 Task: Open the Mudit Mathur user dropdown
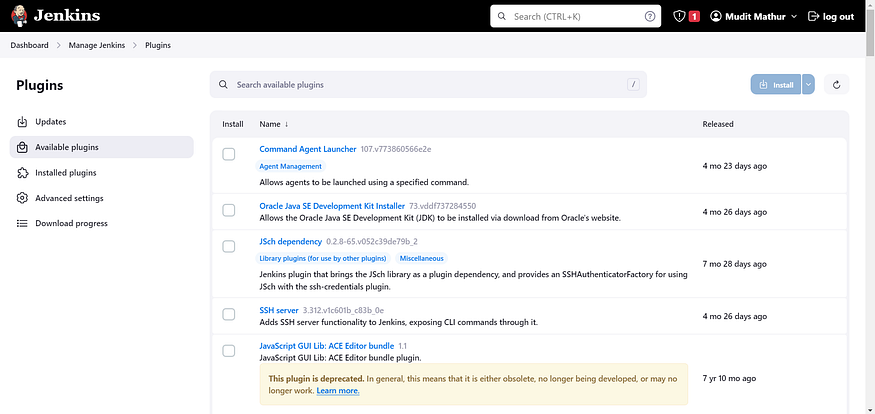[x=753, y=17]
